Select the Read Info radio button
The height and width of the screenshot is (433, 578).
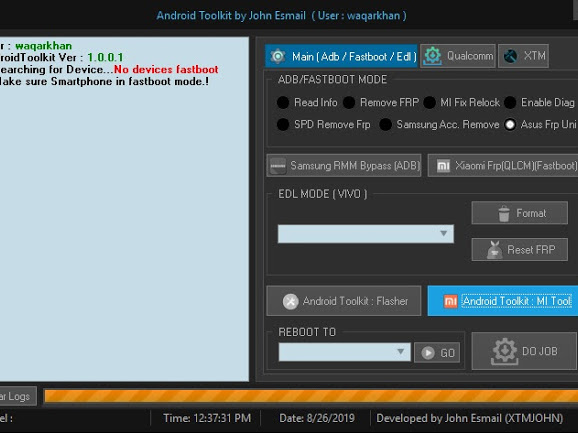click(307, 102)
